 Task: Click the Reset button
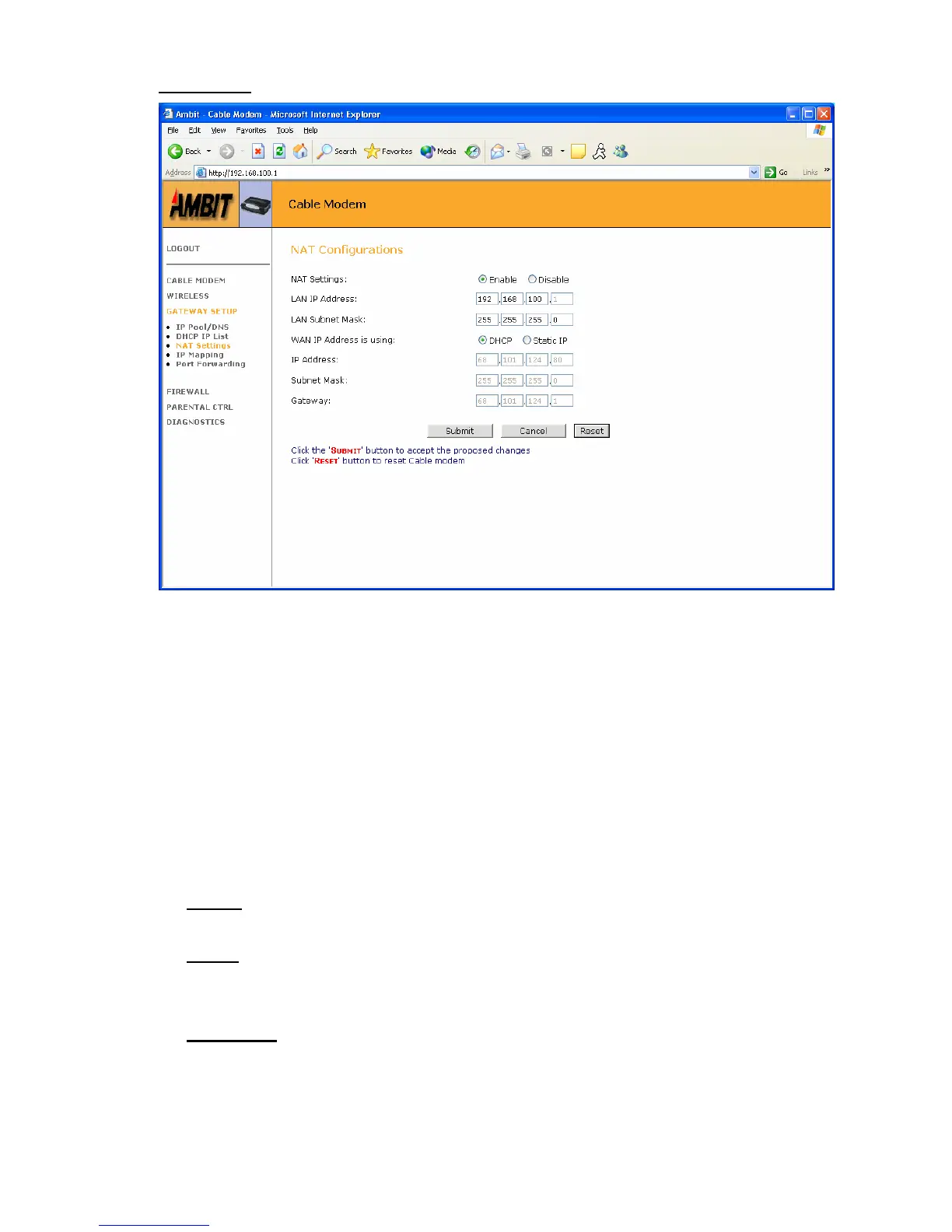coord(592,431)
